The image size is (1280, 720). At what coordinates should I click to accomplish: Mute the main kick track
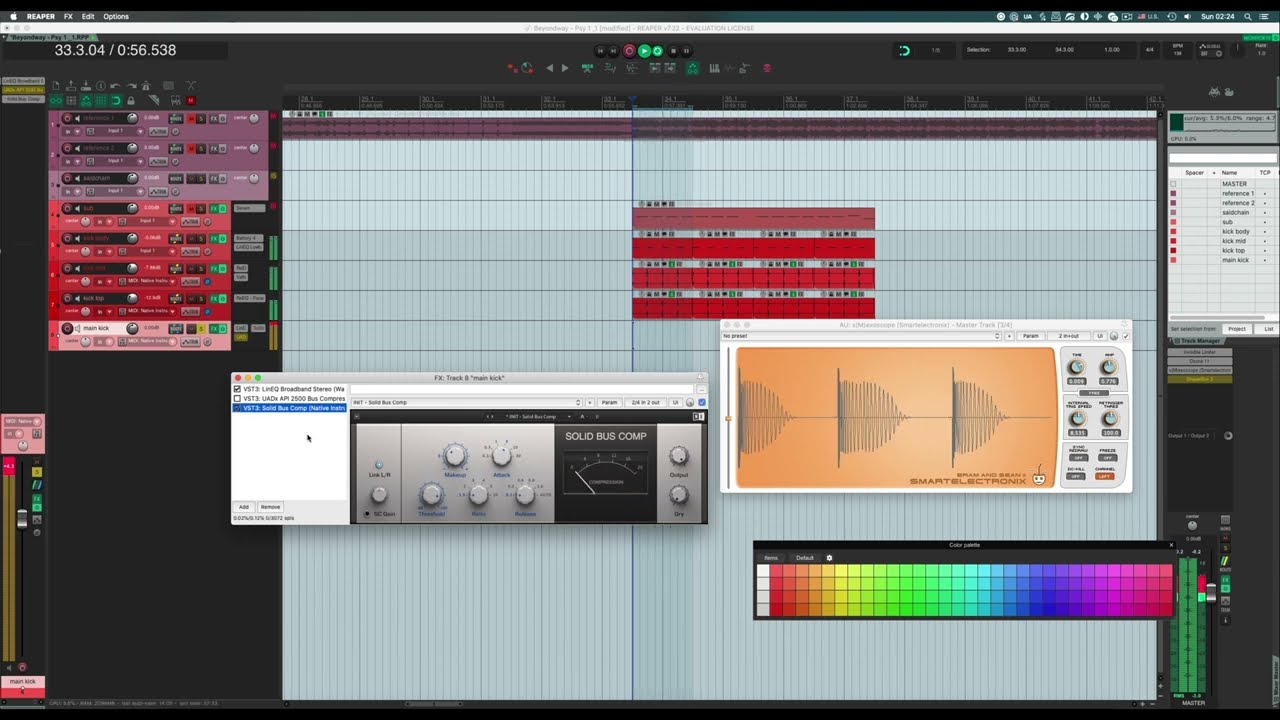point(192,328)
